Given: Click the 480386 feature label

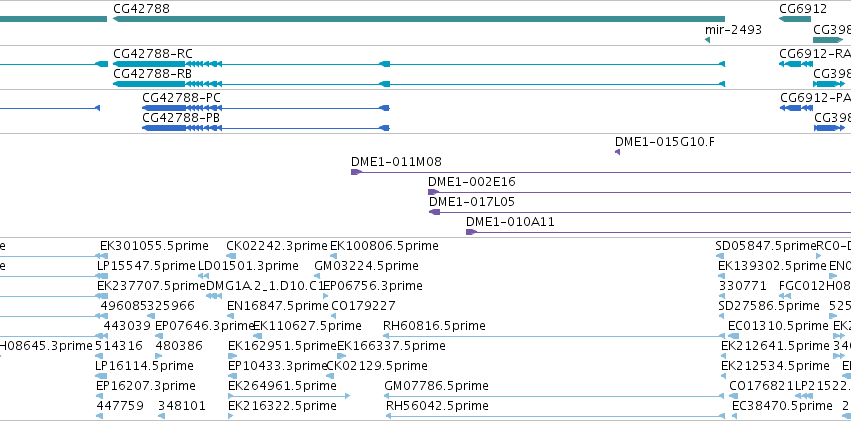Looking at the screenshot, I should [x=179, y=345].
